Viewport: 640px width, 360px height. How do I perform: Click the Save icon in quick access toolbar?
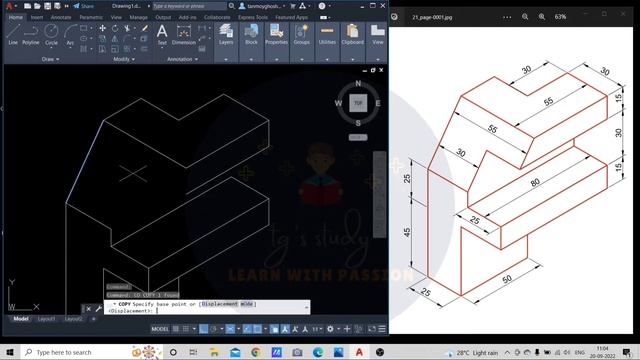pyautogui.click(x=48, y=6)
